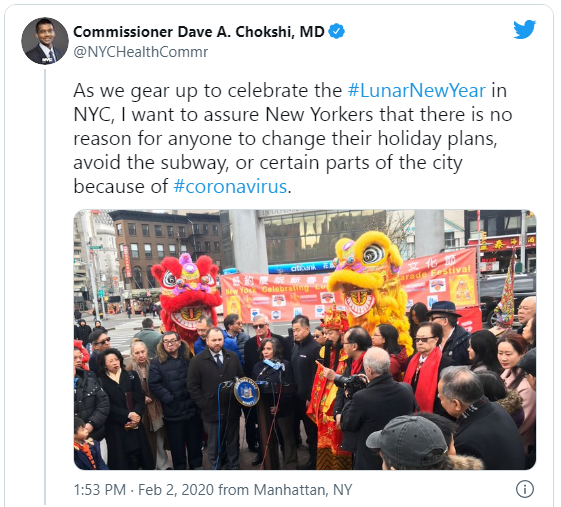This screenshot has width=561, height=507.
Task: Click the name Commissioner Dave A. Chokshi, MD
Action: (199, 32)
